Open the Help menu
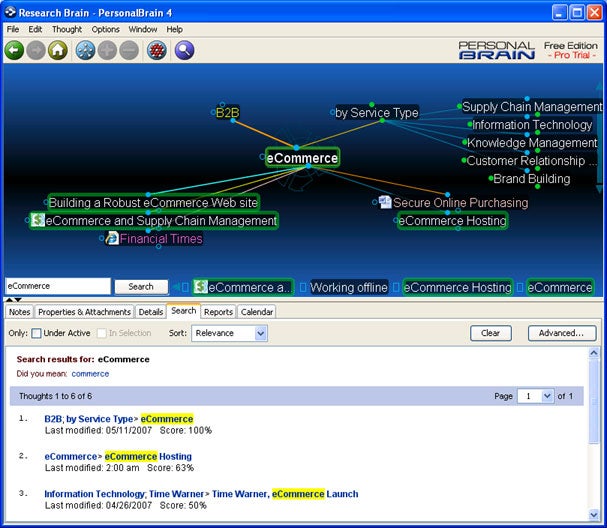Screen dimensions: 607x528 pyautogui.click(x=175, y=29)
